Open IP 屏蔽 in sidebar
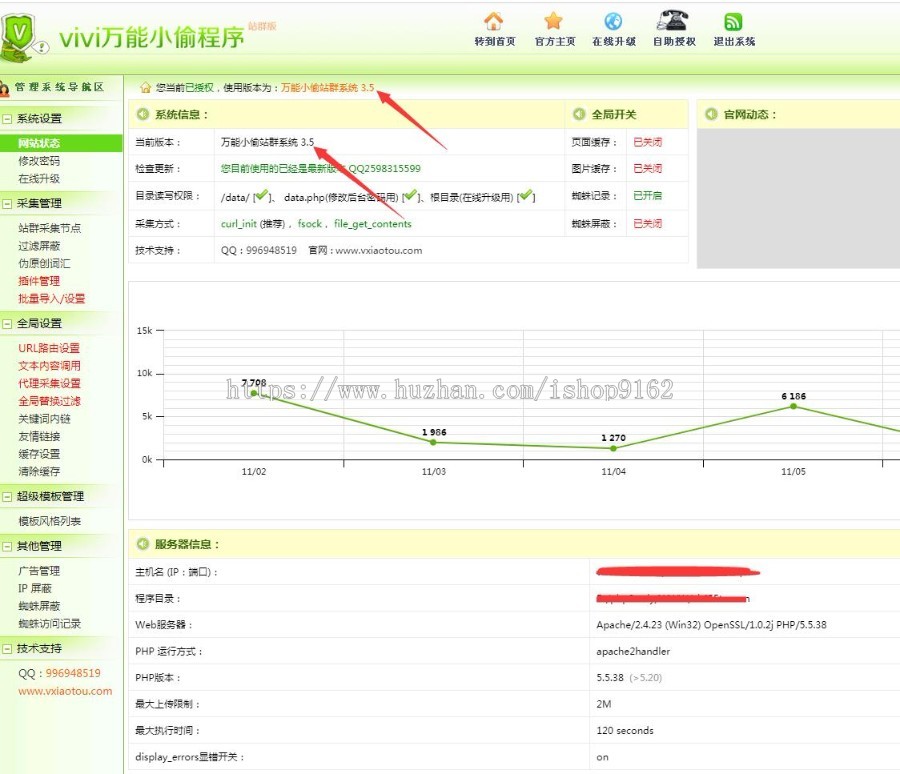Image resolution: width=900 pixels, height=774 pixels. tap(34, 589)
